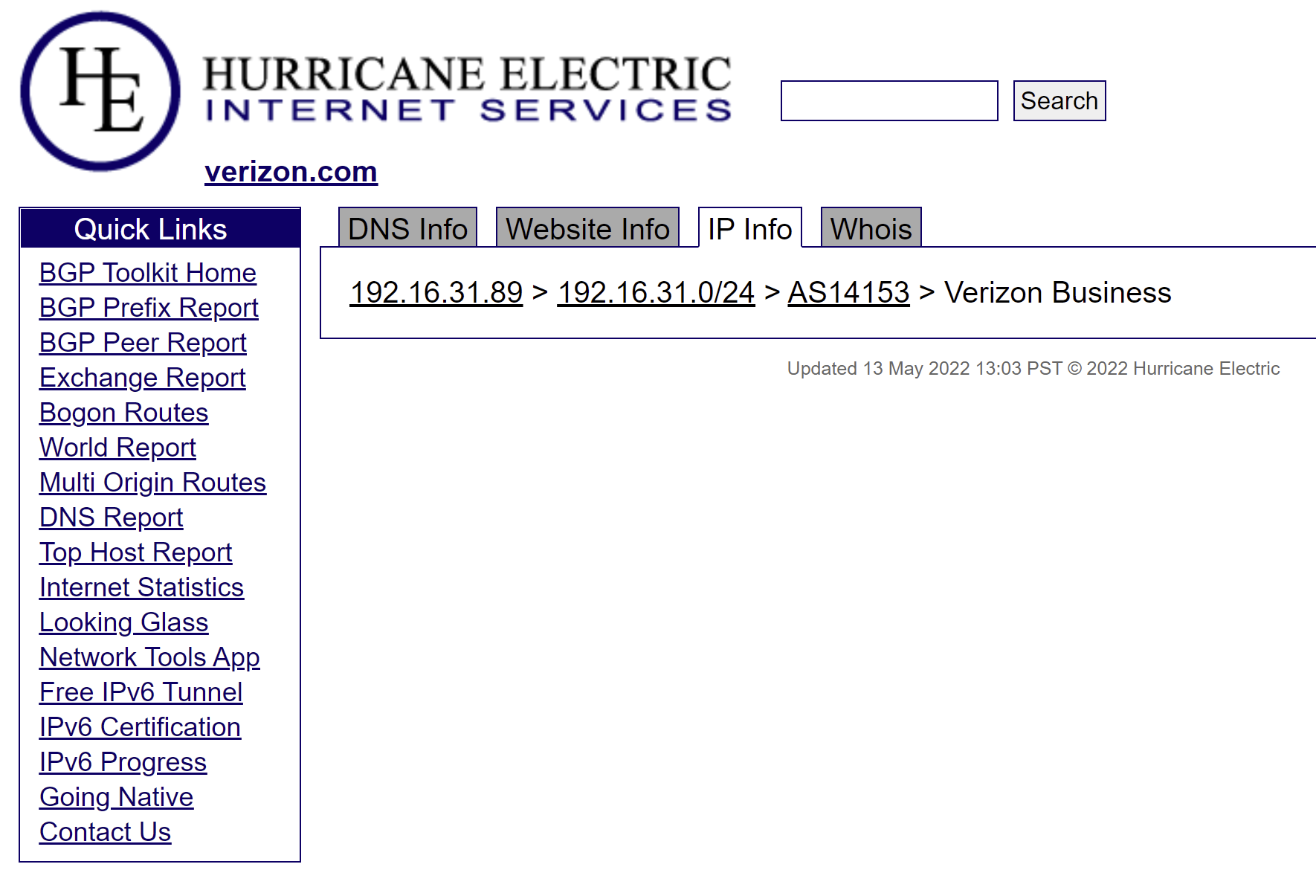Open Network Tools App link
1316x896 pixels.
click(x=149, y=657)
